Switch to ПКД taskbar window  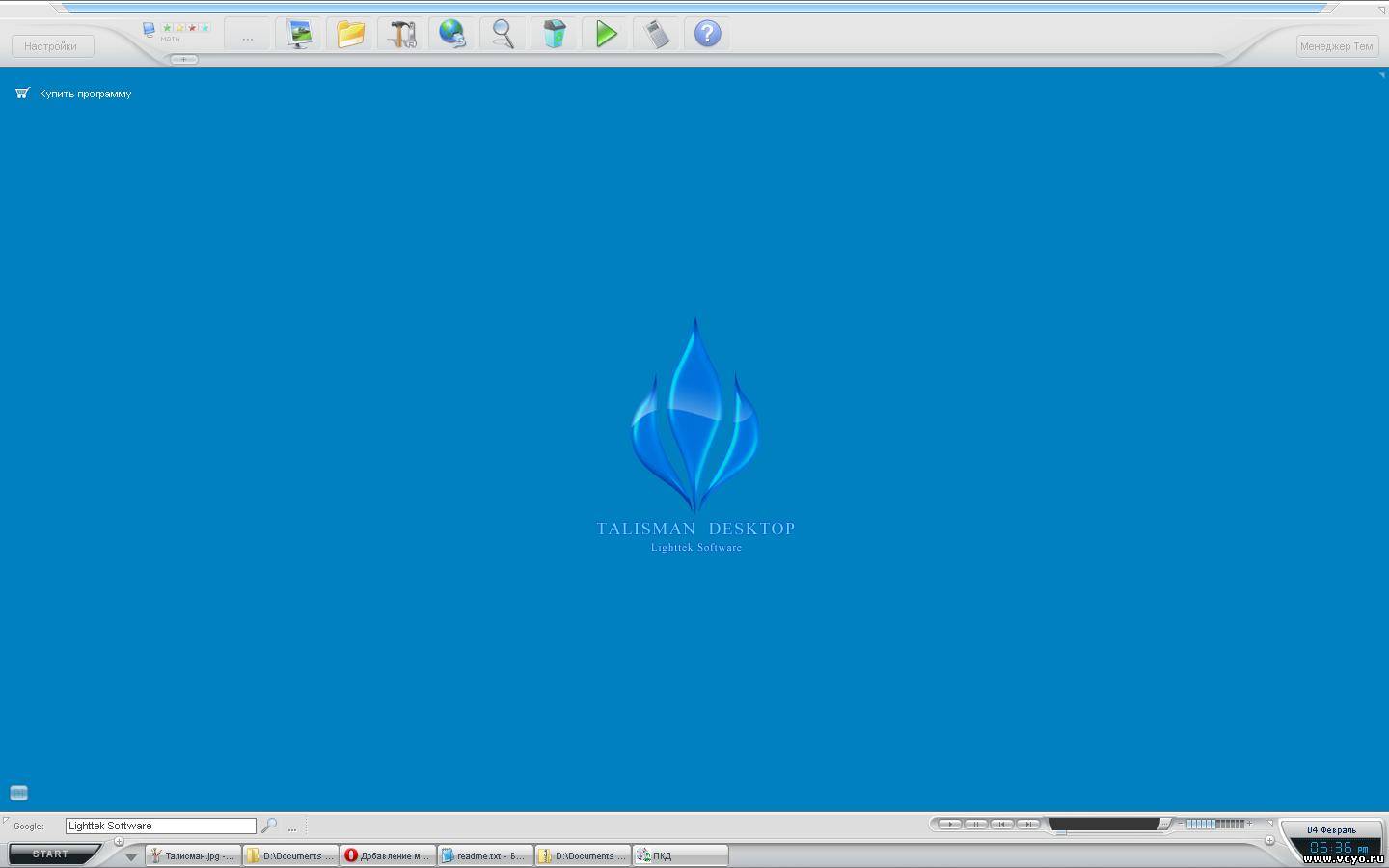[680, 855]
